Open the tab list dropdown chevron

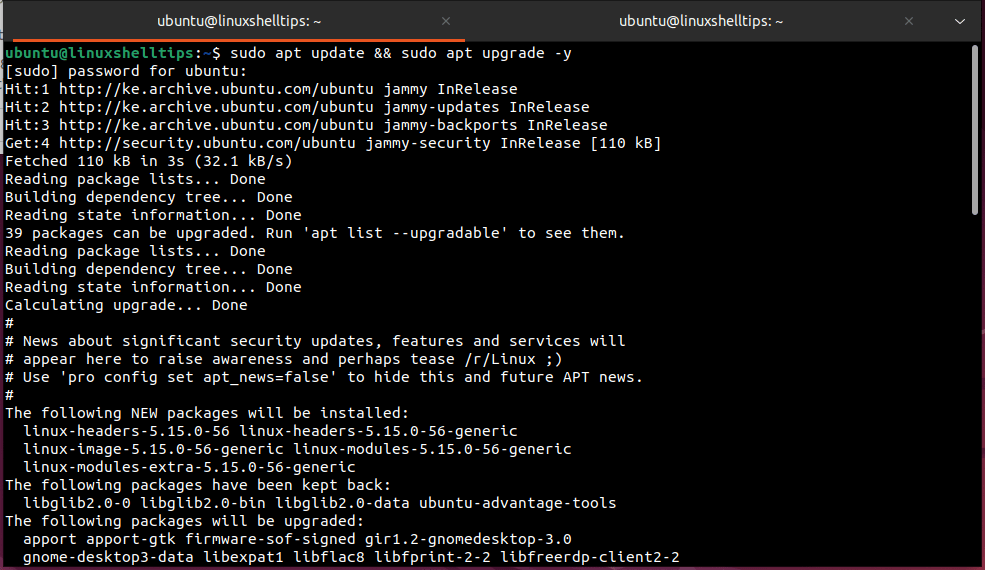(x=959, y=21)
